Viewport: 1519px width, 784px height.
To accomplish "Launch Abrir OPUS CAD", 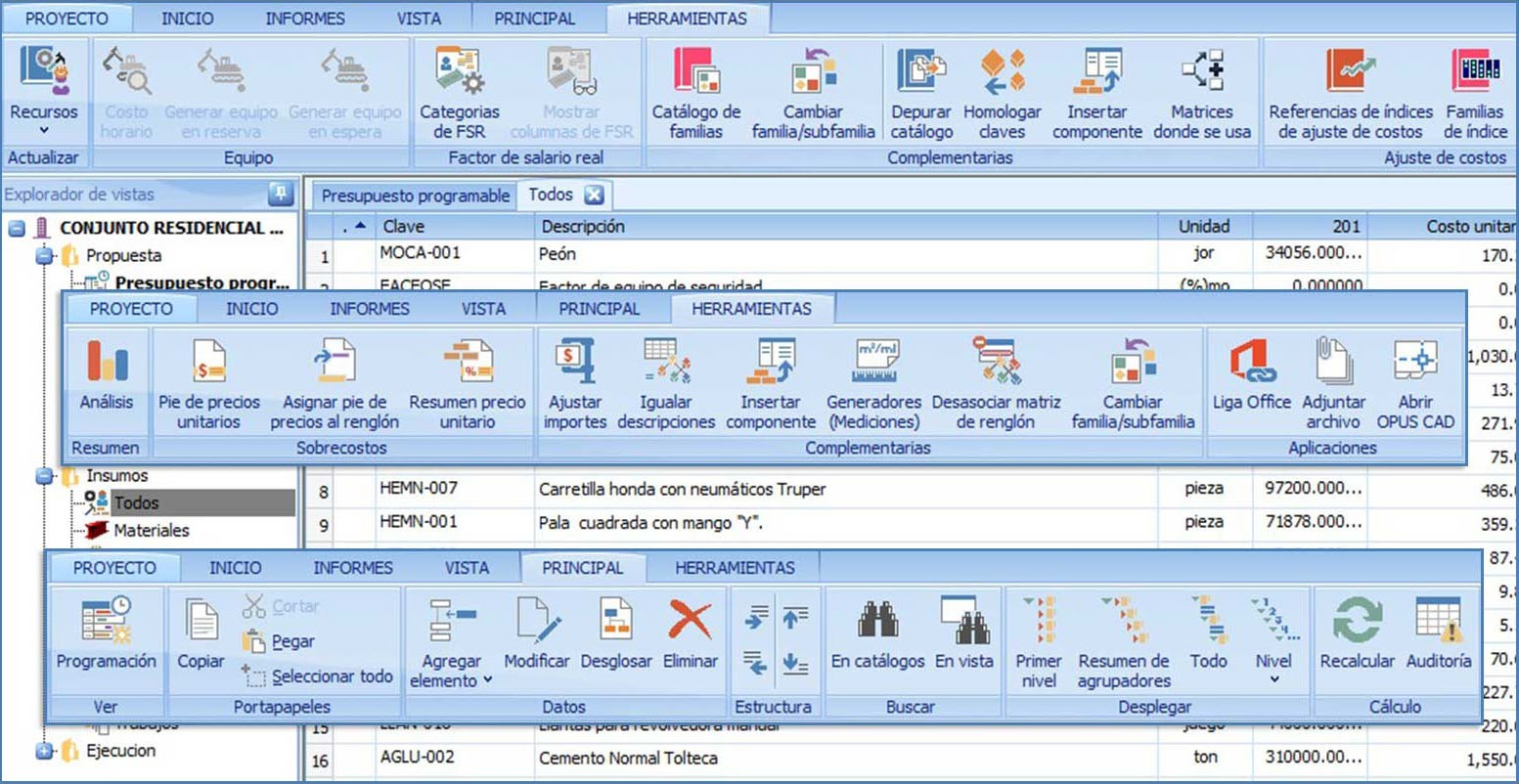I will (x=1414, y=383).
